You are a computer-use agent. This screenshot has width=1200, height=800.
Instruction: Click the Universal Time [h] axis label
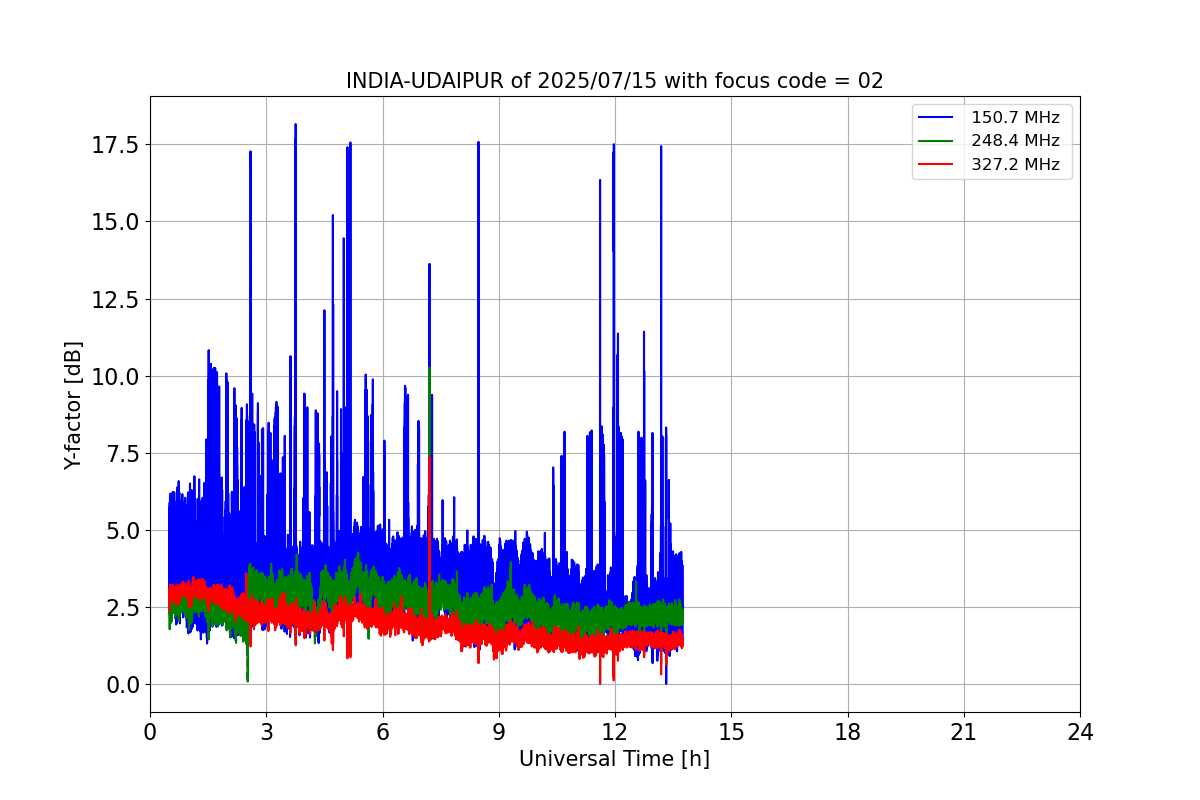coord(614,759)
